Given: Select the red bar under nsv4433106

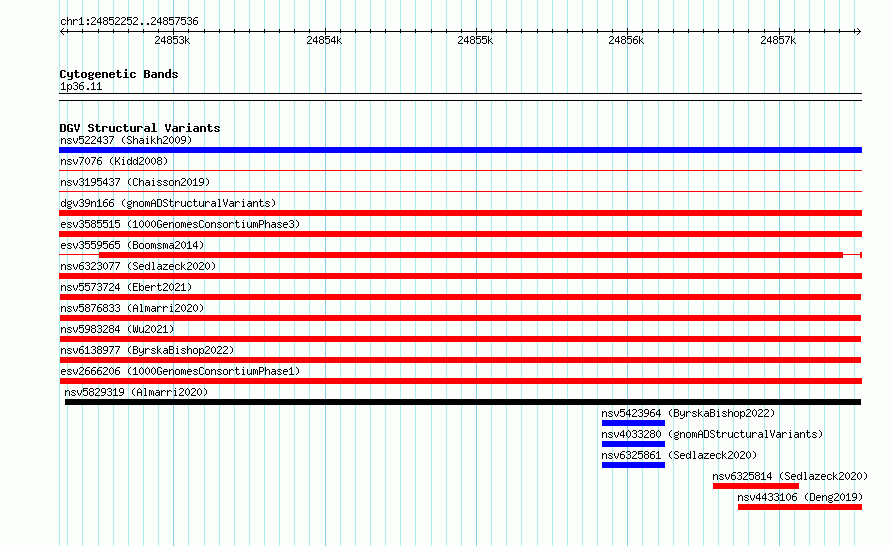Looking at the screenshot, I should click(x=800, y=507).
